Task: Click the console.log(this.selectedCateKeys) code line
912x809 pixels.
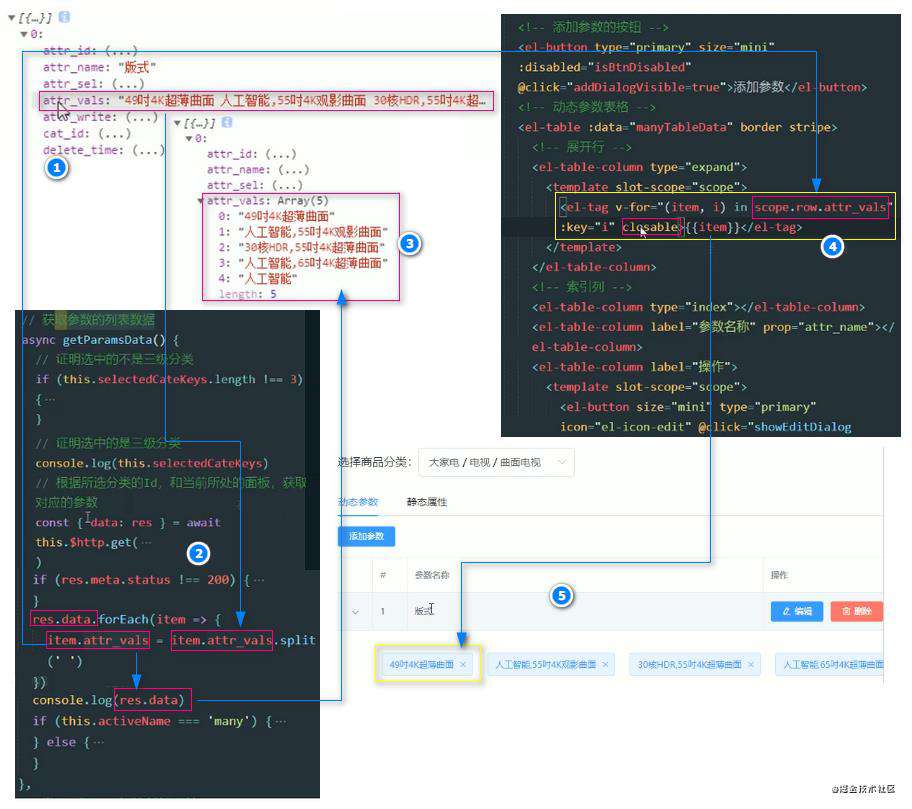Action: point(152,463)
